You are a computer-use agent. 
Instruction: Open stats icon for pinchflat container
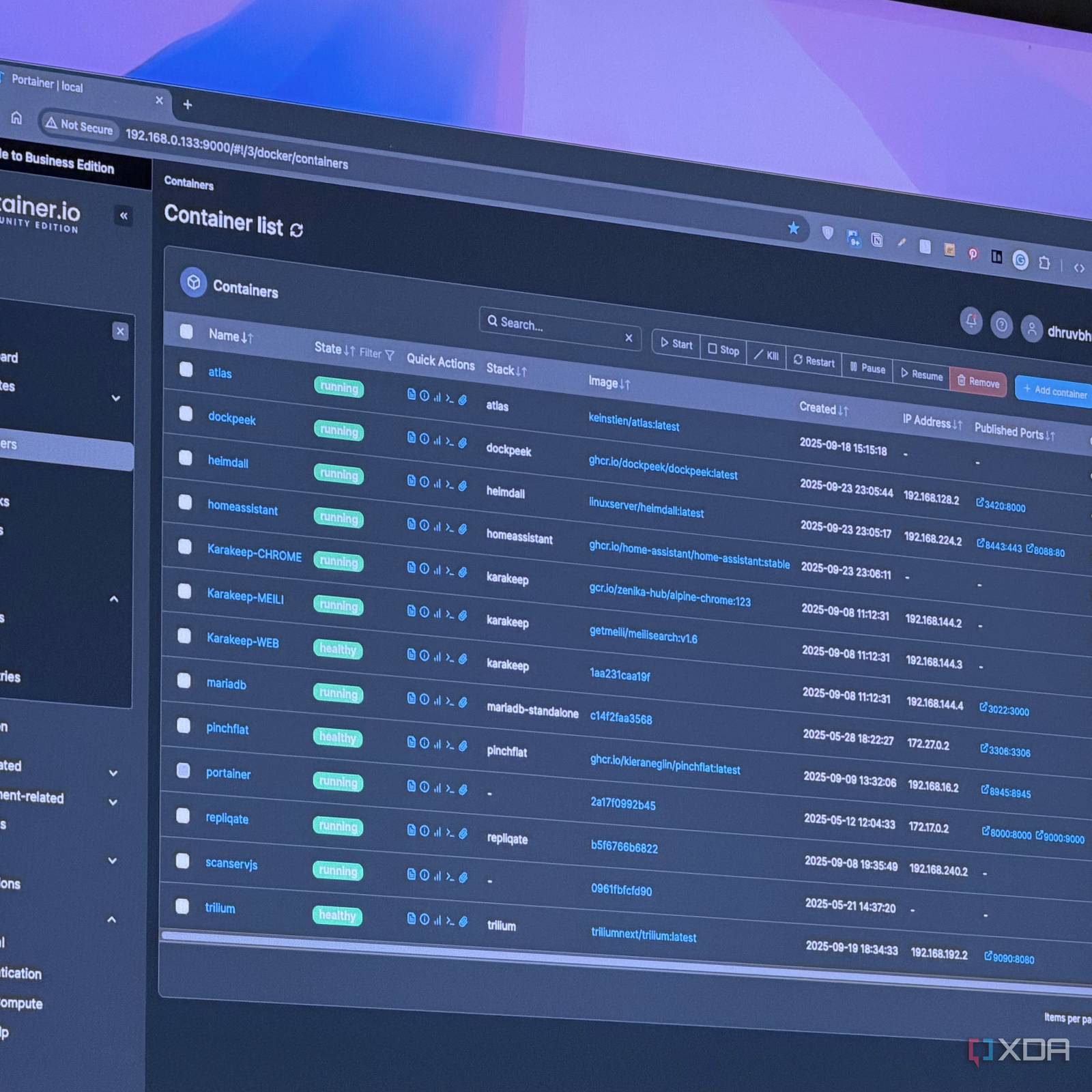437,744
